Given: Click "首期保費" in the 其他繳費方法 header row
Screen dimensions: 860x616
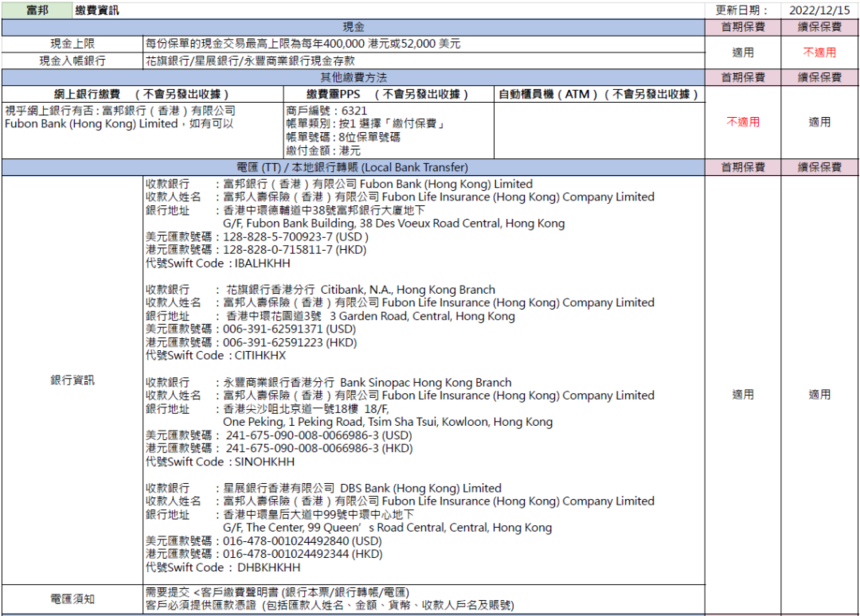Looking at the screenshot, I should click(743, 77).
